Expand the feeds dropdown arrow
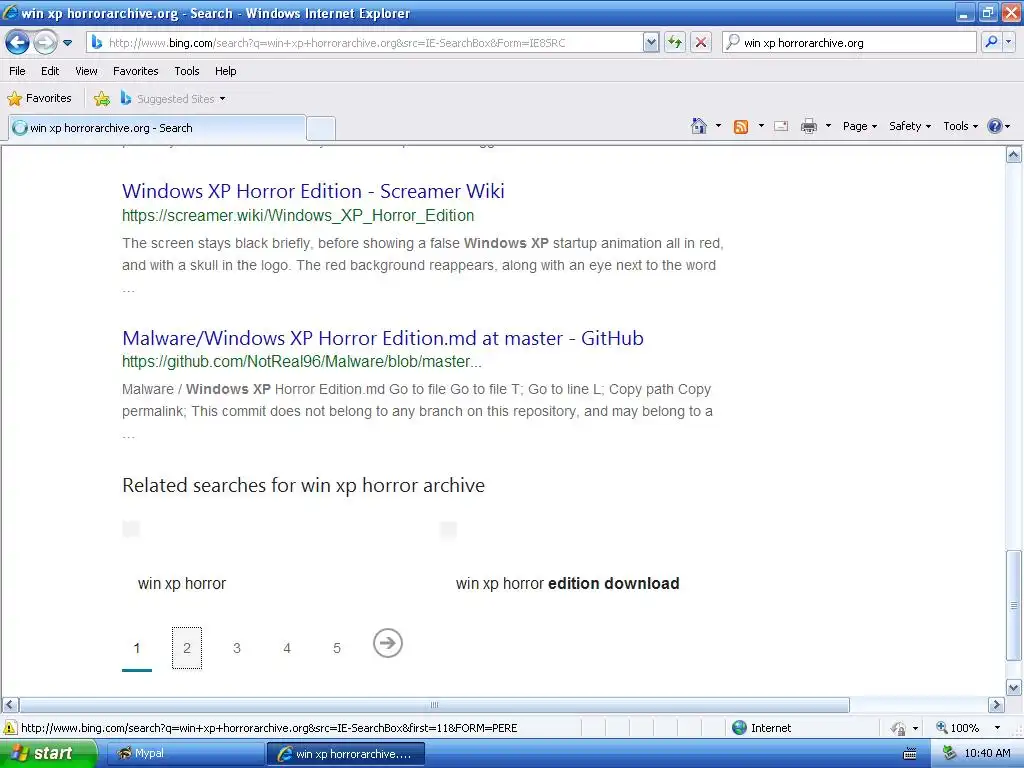This screenshot has height=768, width=1024. 761,125
